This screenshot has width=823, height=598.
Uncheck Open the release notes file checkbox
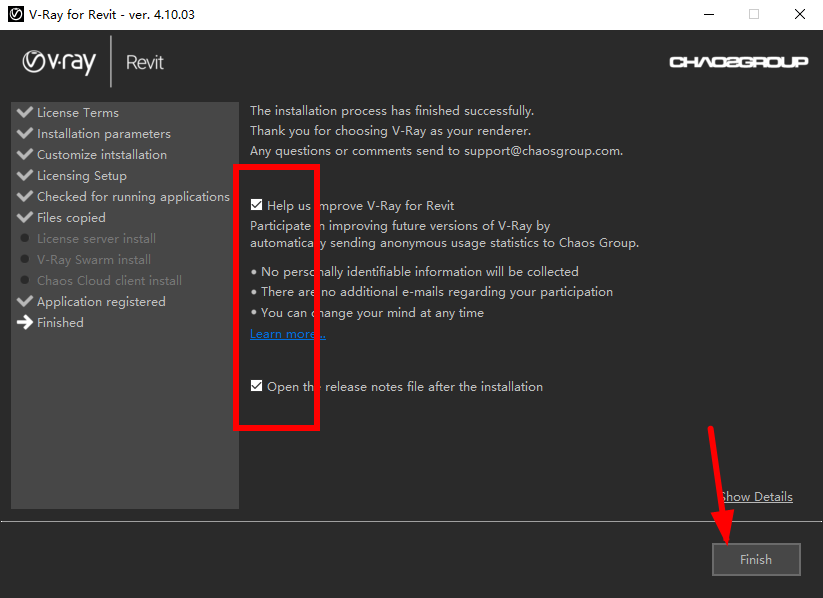tap(256, 386)
